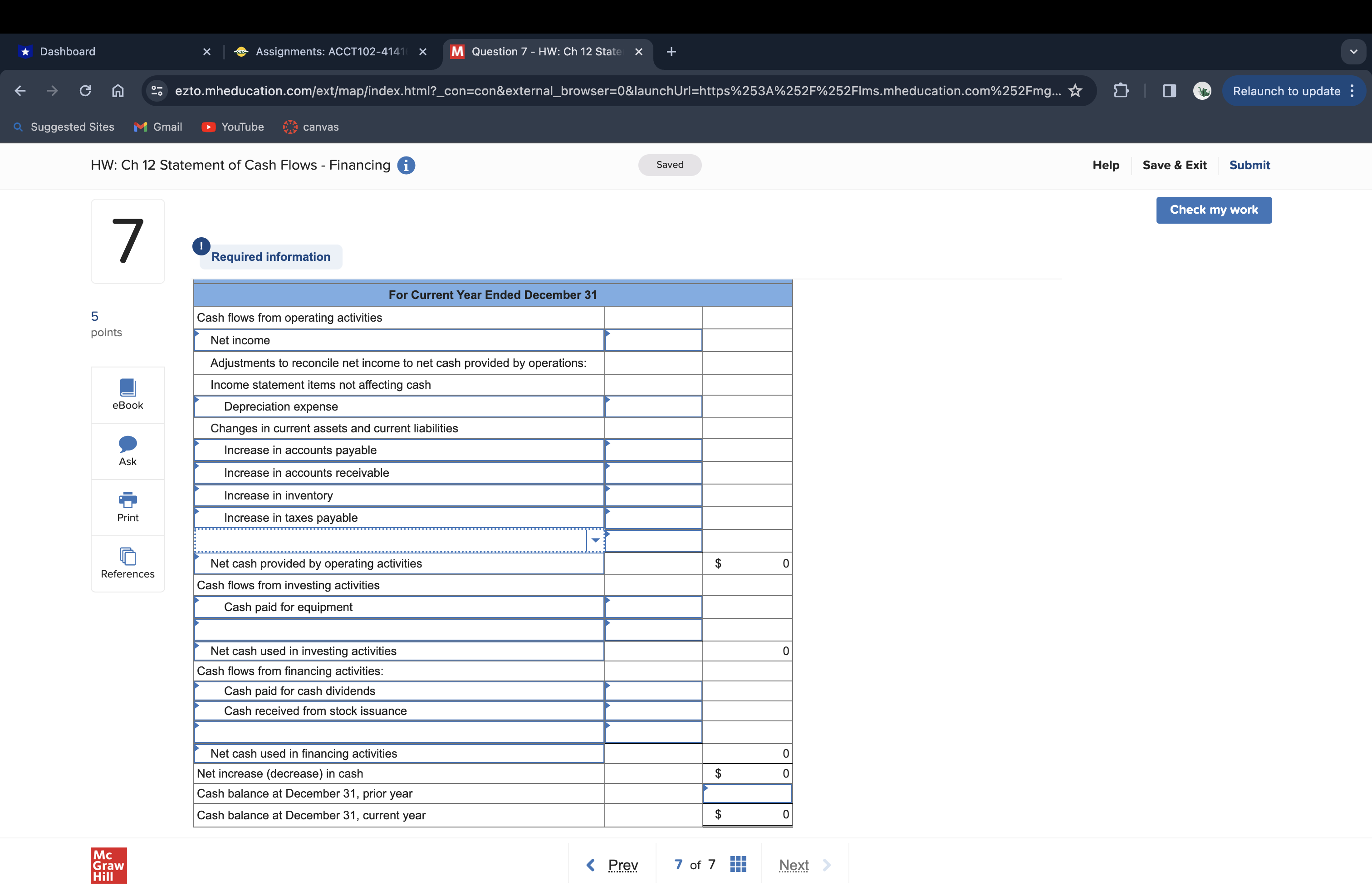Open the side panel toggle in the toolbar
Screen dimensions: 1372x891
coord(1169,90)
